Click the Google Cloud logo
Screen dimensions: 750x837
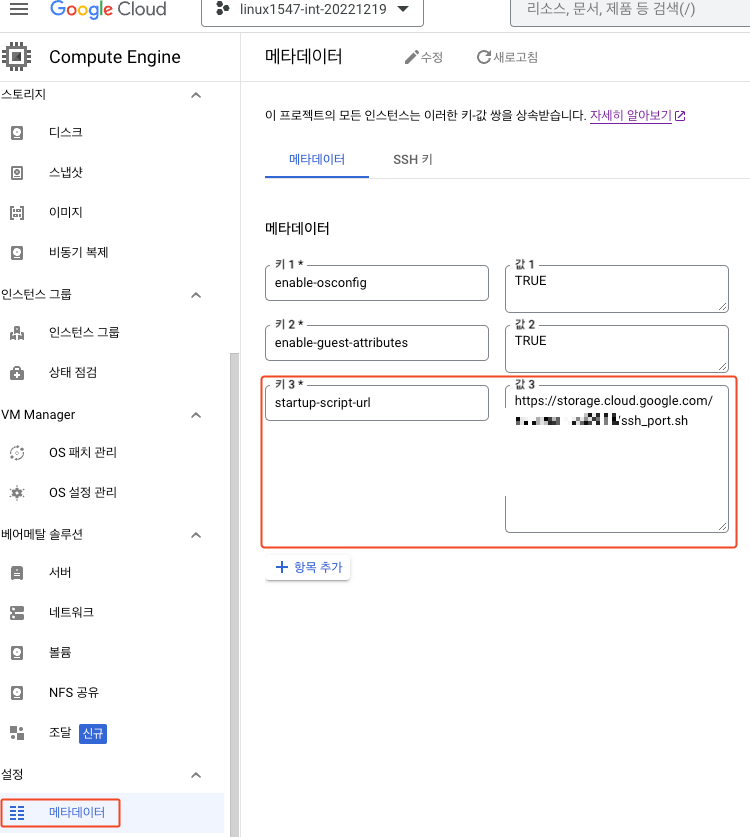click(x=108, y=9)
